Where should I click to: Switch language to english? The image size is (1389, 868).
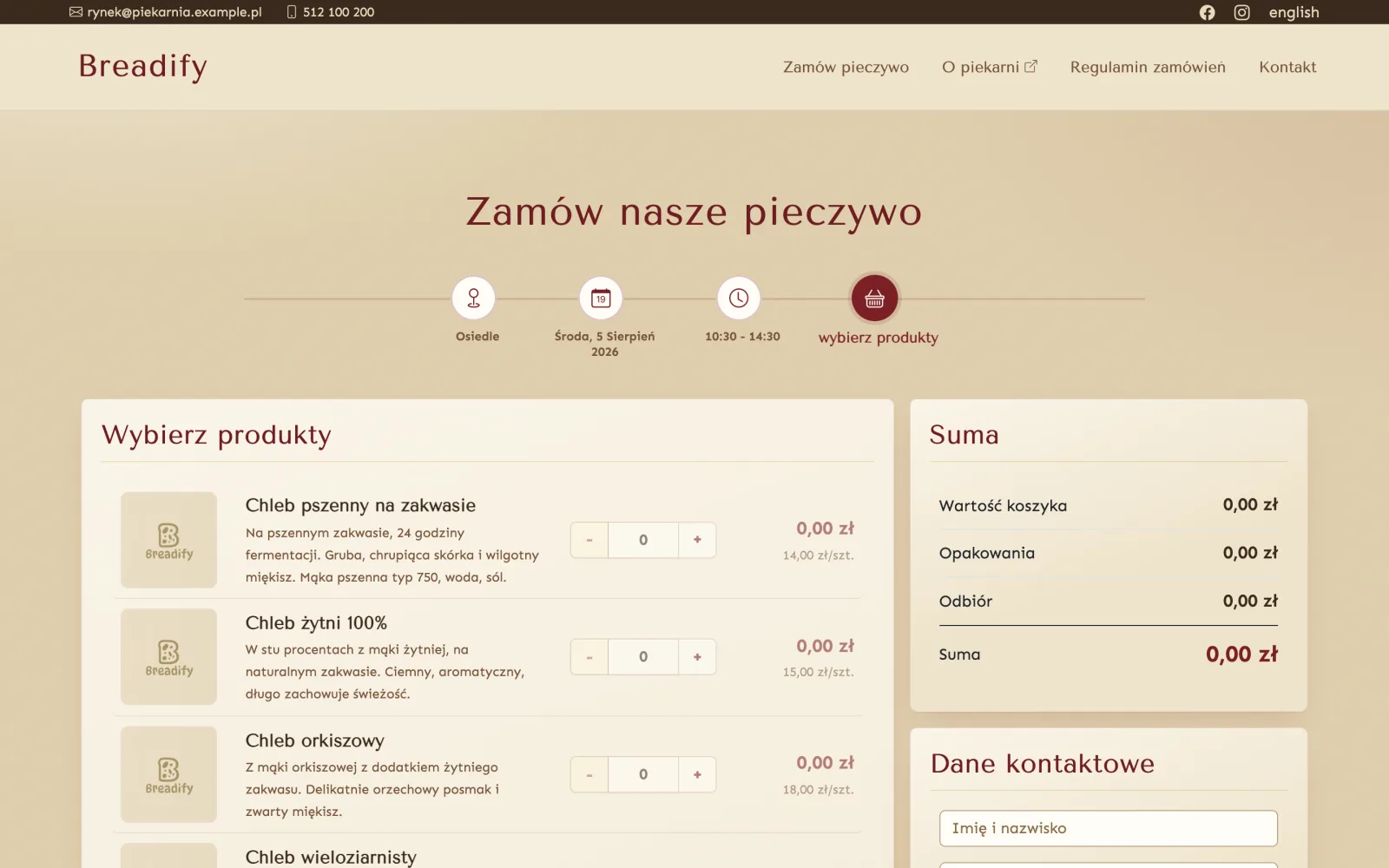point(1294,12)
